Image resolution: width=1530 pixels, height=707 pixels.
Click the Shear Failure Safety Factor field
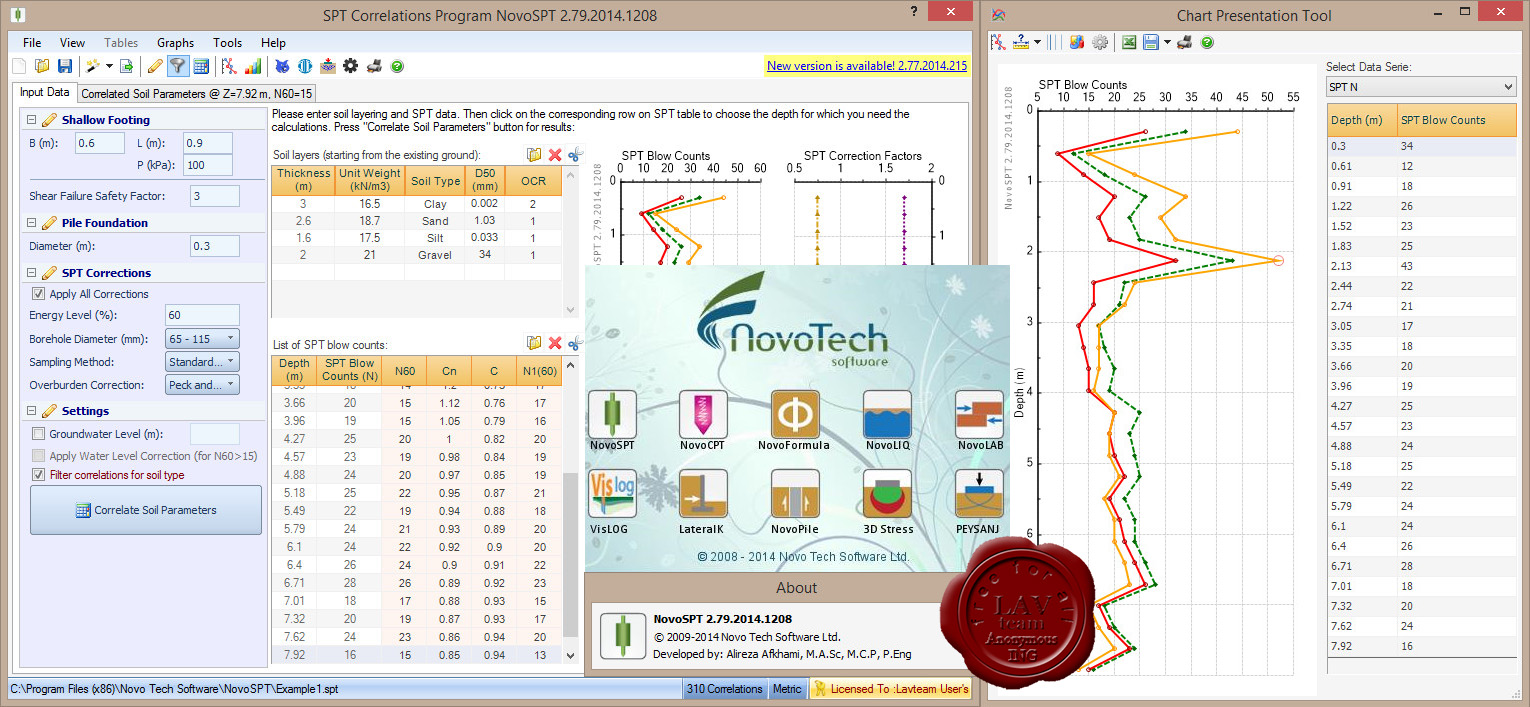[215, 196]
